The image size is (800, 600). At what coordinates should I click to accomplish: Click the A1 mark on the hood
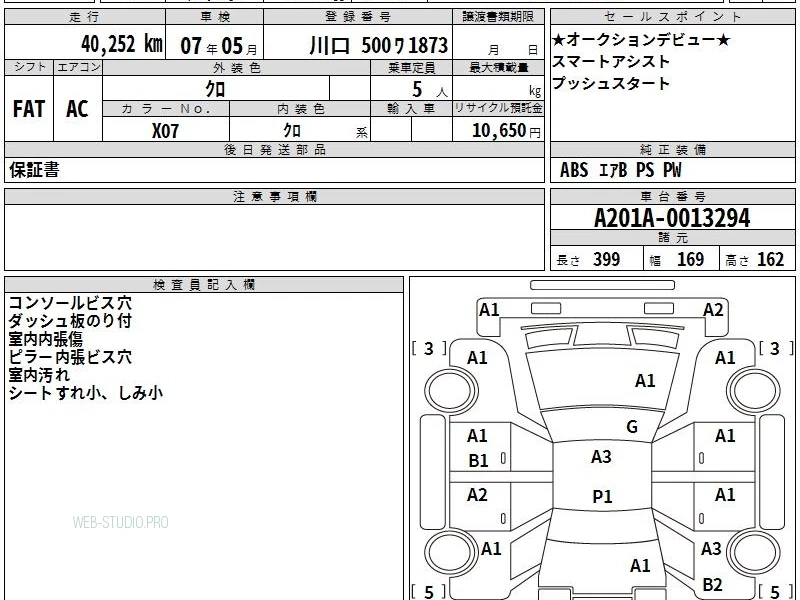[645, 381]
